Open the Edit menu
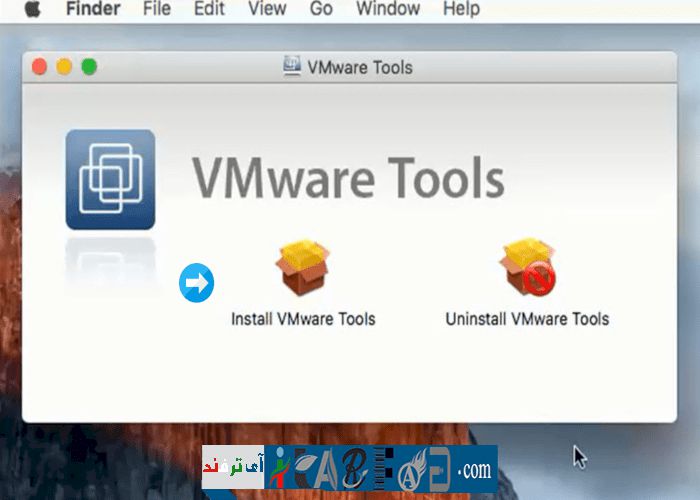This screenshot has height=500, width=700. click(x=209, y=10)
